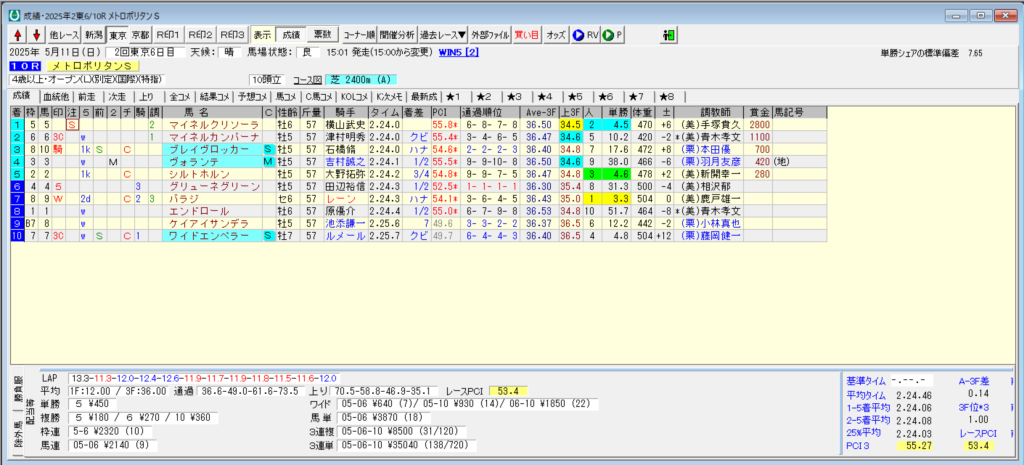This screenshot has height=465, width=1024.
Task: Click the green play P button
Action: click(x=613, y=35)
